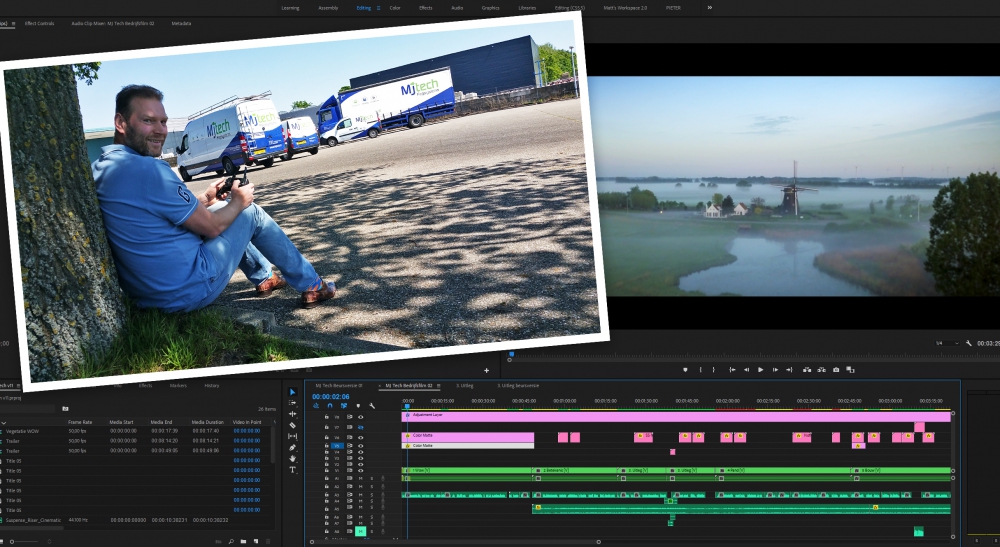Viewport: 1000px width, 547px height.
Task: Click the timeline horizontal zoom scroll bar
Action: coord(455,542)
